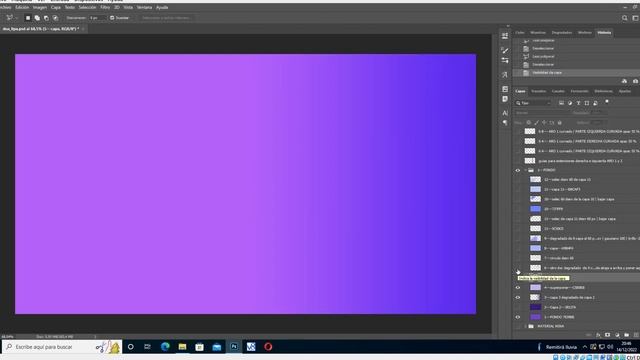Viewport: 640px width, 360px height.
Task: Click the search icon in top-right
Action: pyautogui.click(x=624, y=18)
